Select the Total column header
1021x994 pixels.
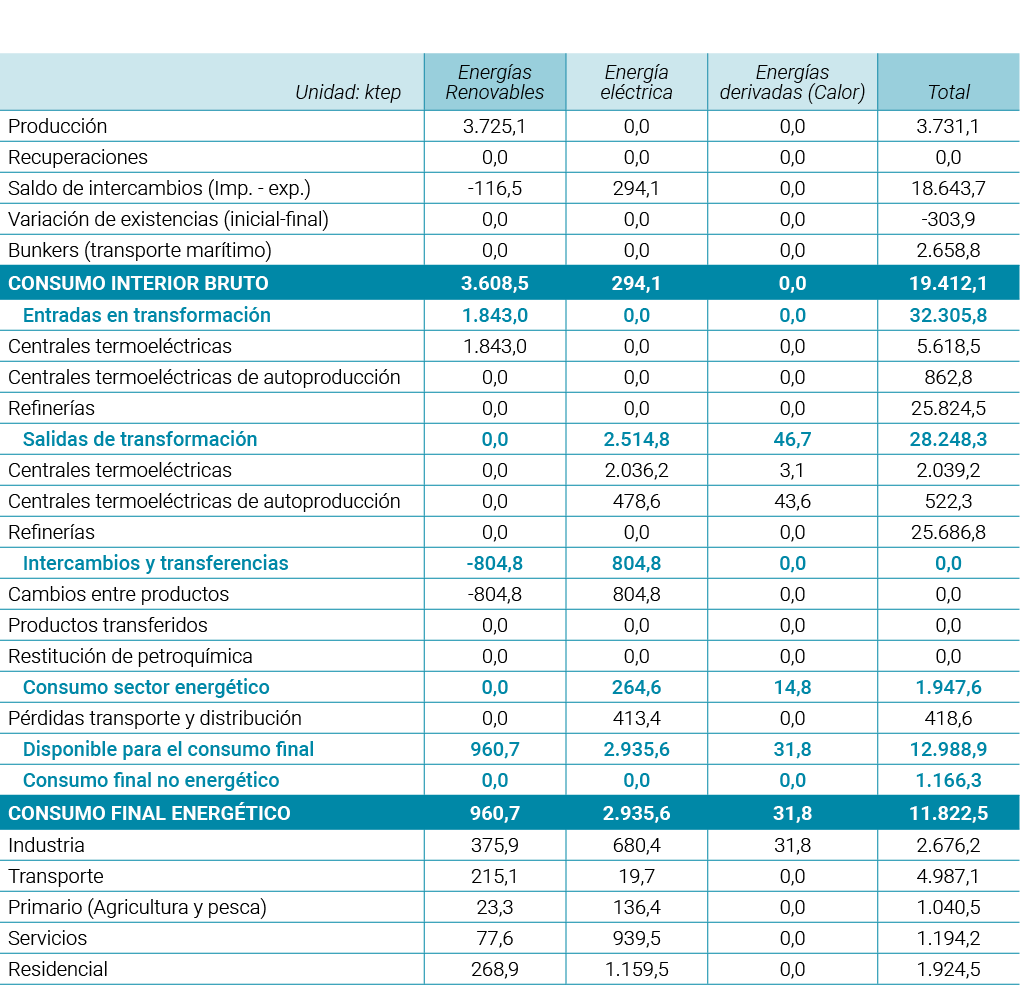[x=948, y=92]
